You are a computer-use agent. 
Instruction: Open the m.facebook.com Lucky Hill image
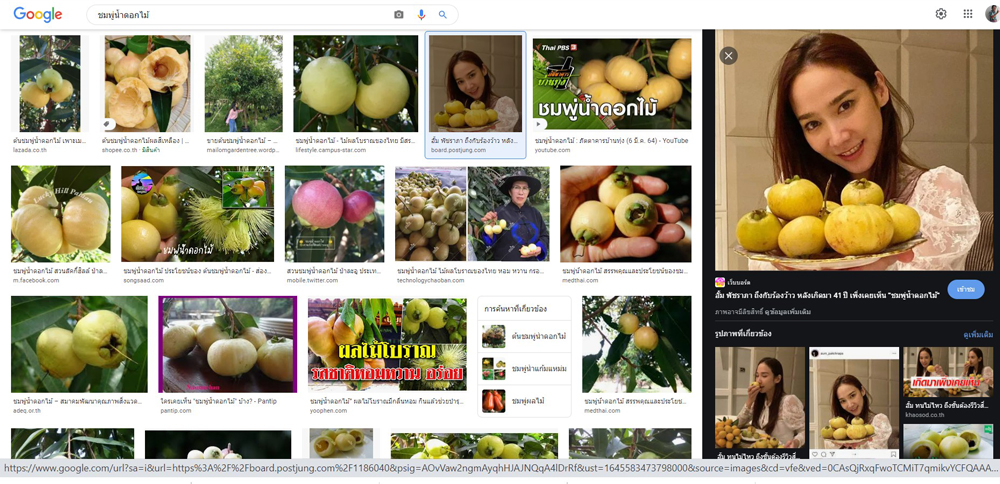[x=61, y=214]
